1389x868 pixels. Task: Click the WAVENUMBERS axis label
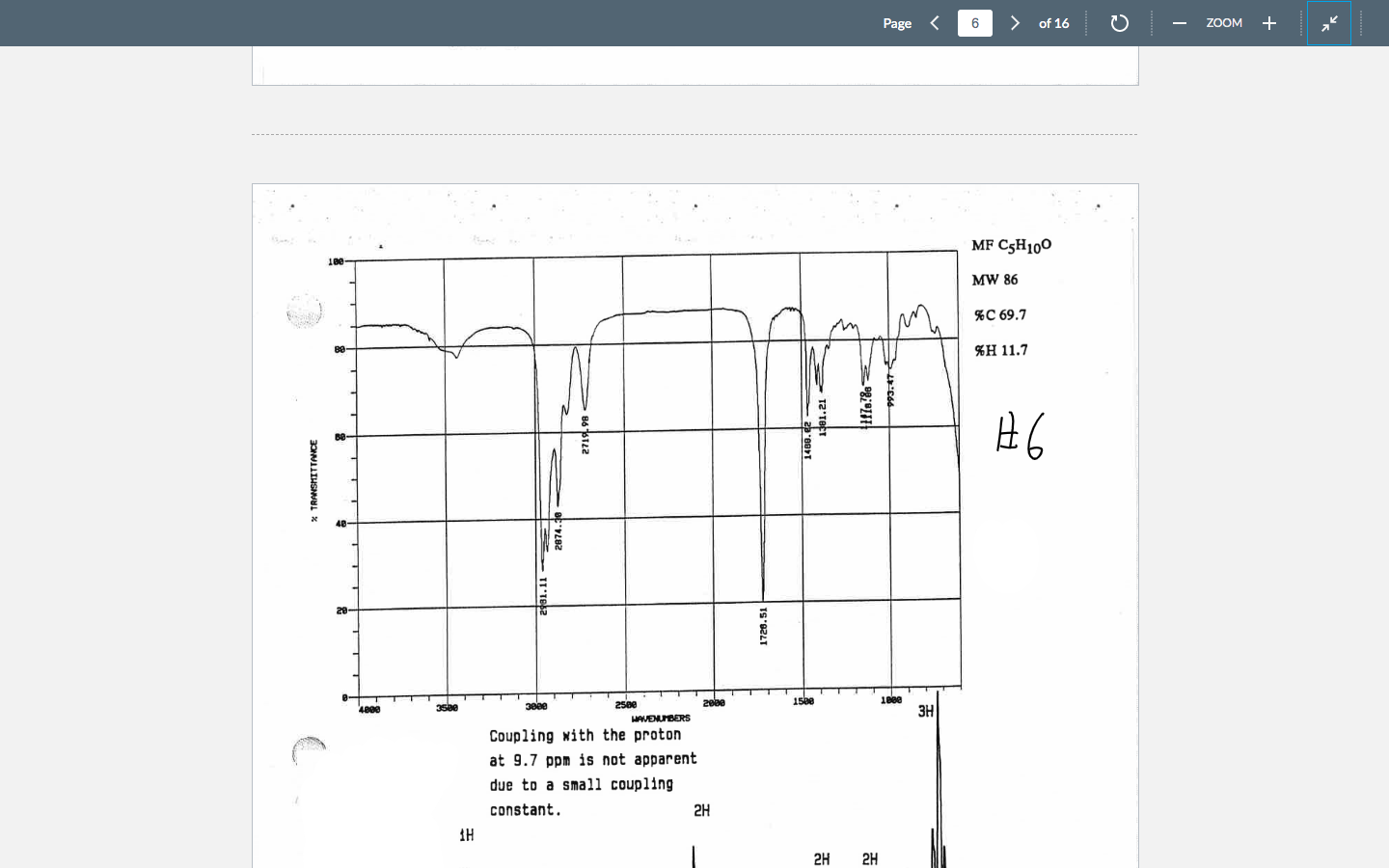point(661,719)
